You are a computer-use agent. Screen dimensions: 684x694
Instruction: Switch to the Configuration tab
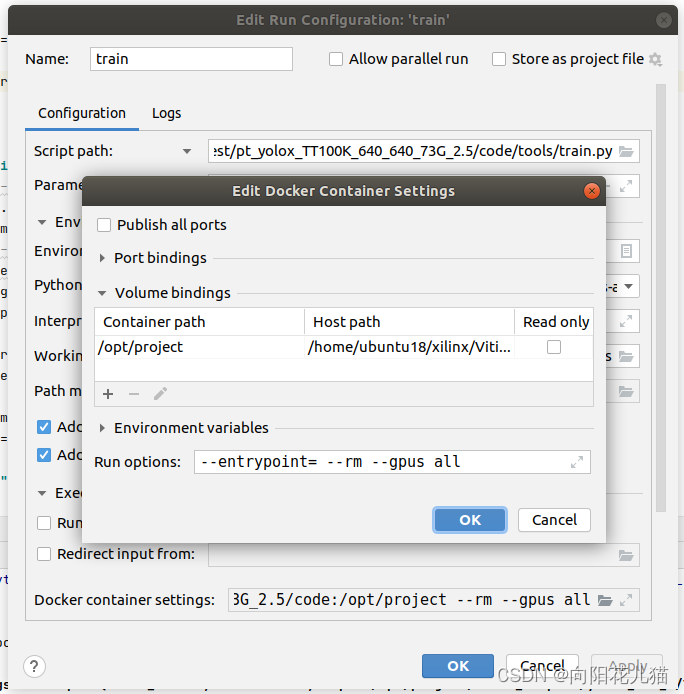coord(82,113)
